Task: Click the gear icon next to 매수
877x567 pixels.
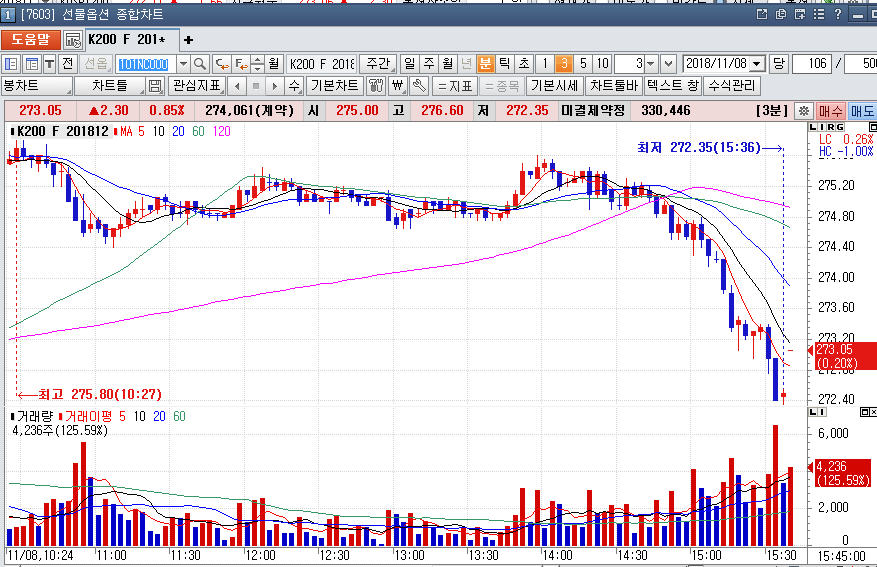Action: click(805, 110)
